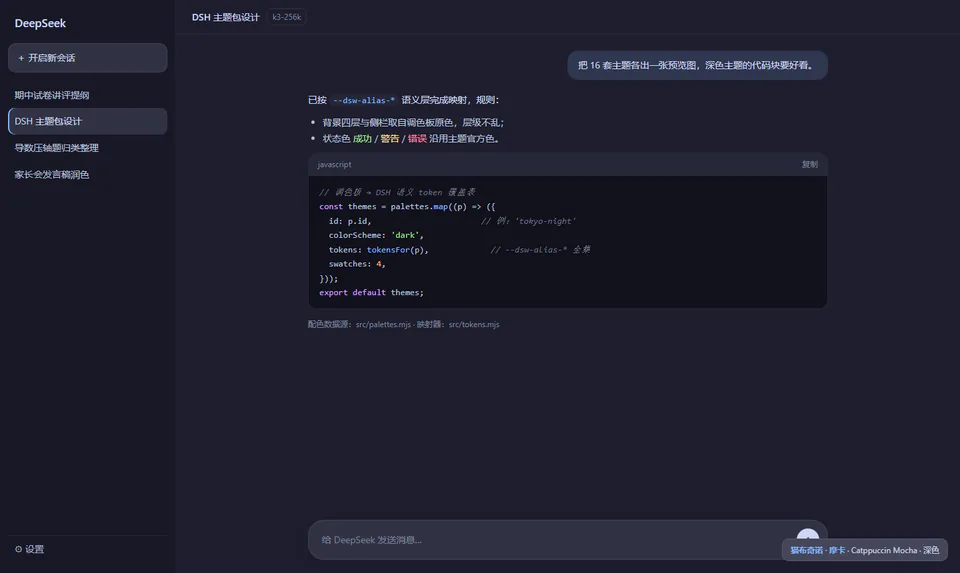Click the user message bubble about 16 套主题
Viewport: 960px width, 573px height.
pos(697,66)
